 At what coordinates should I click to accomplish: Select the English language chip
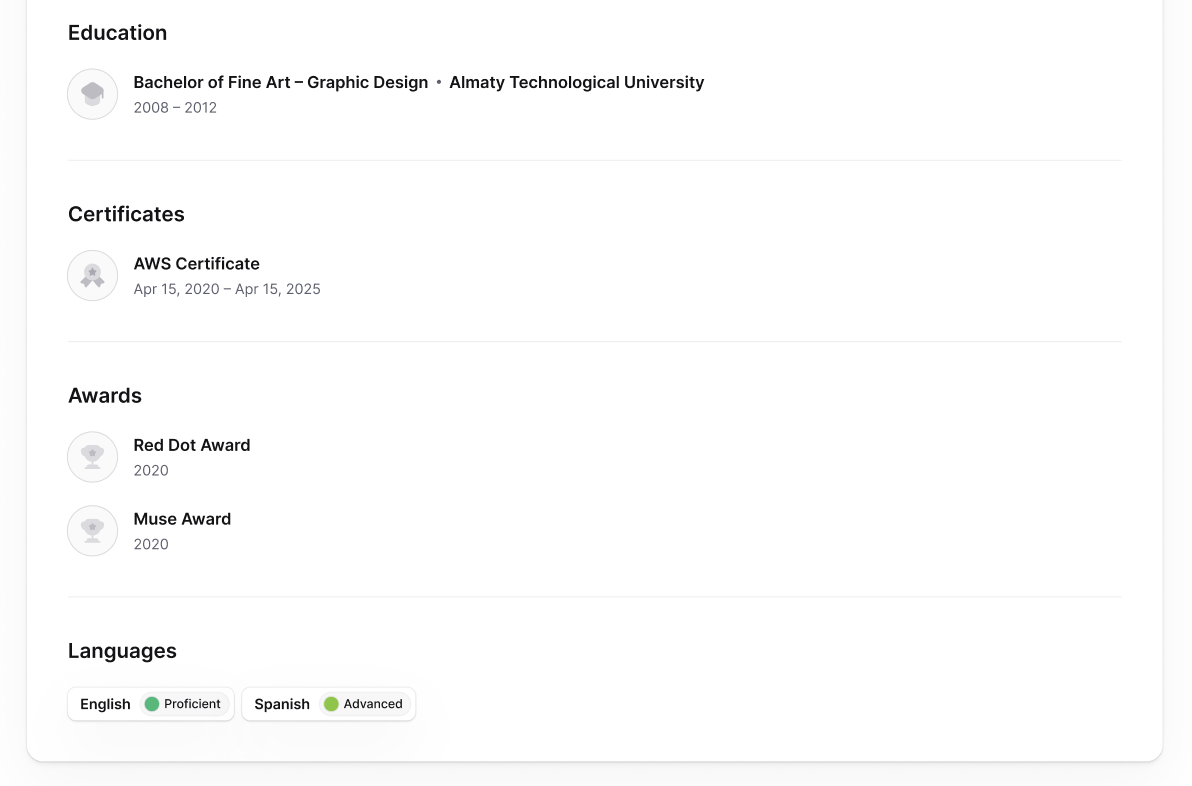pos(105,704)
